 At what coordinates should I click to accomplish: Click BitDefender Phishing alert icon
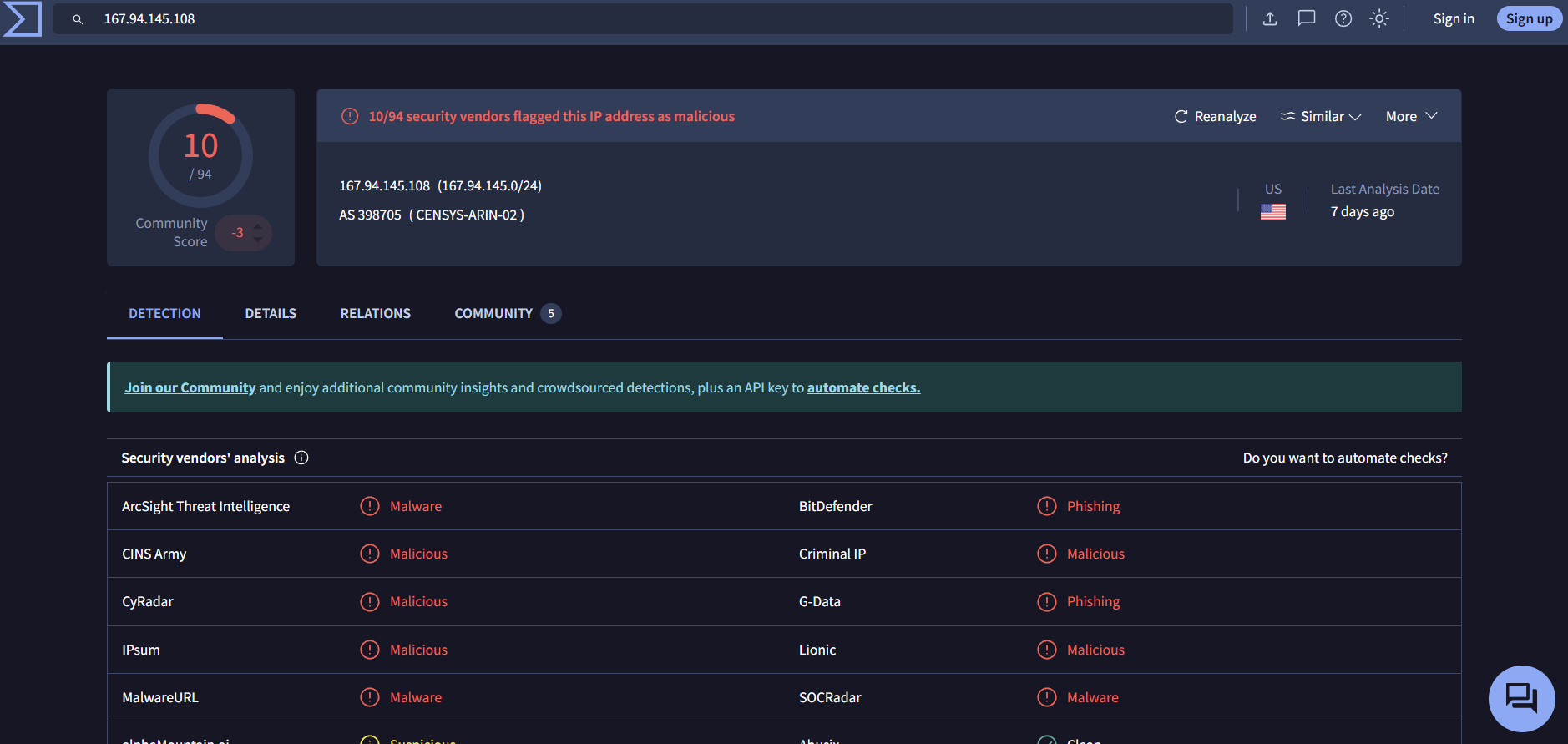coord(1046,506)
